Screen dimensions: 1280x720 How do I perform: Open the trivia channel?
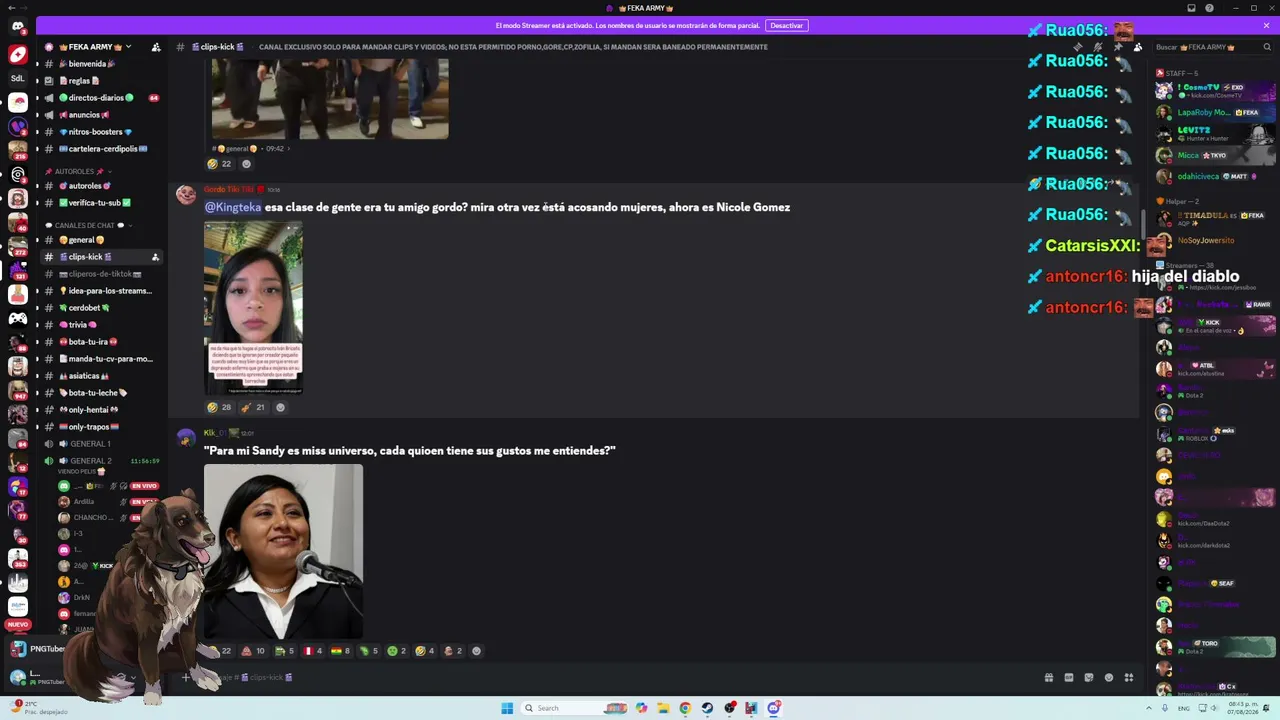(101, 325)
